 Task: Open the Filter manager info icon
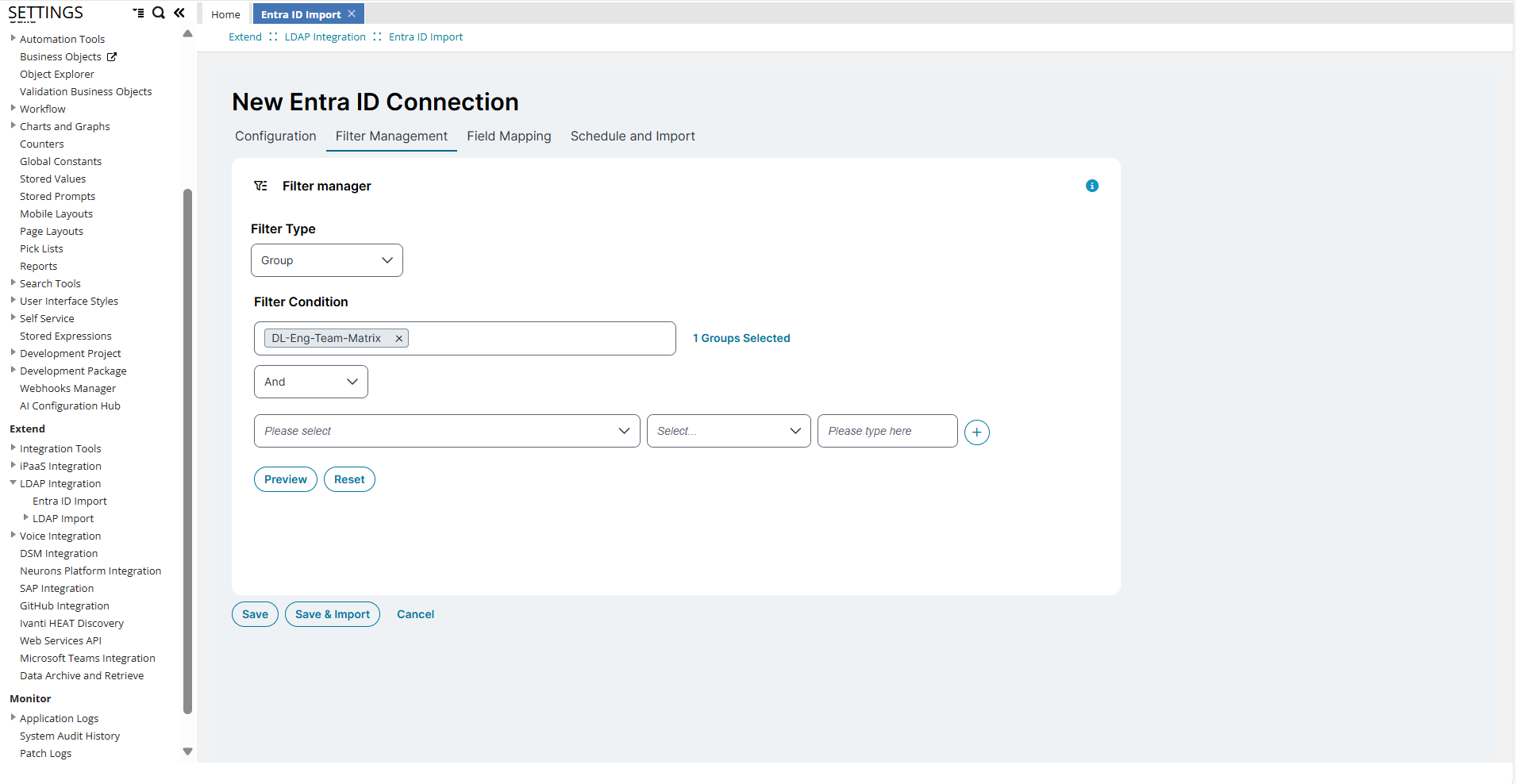(x=1092, y=186)
